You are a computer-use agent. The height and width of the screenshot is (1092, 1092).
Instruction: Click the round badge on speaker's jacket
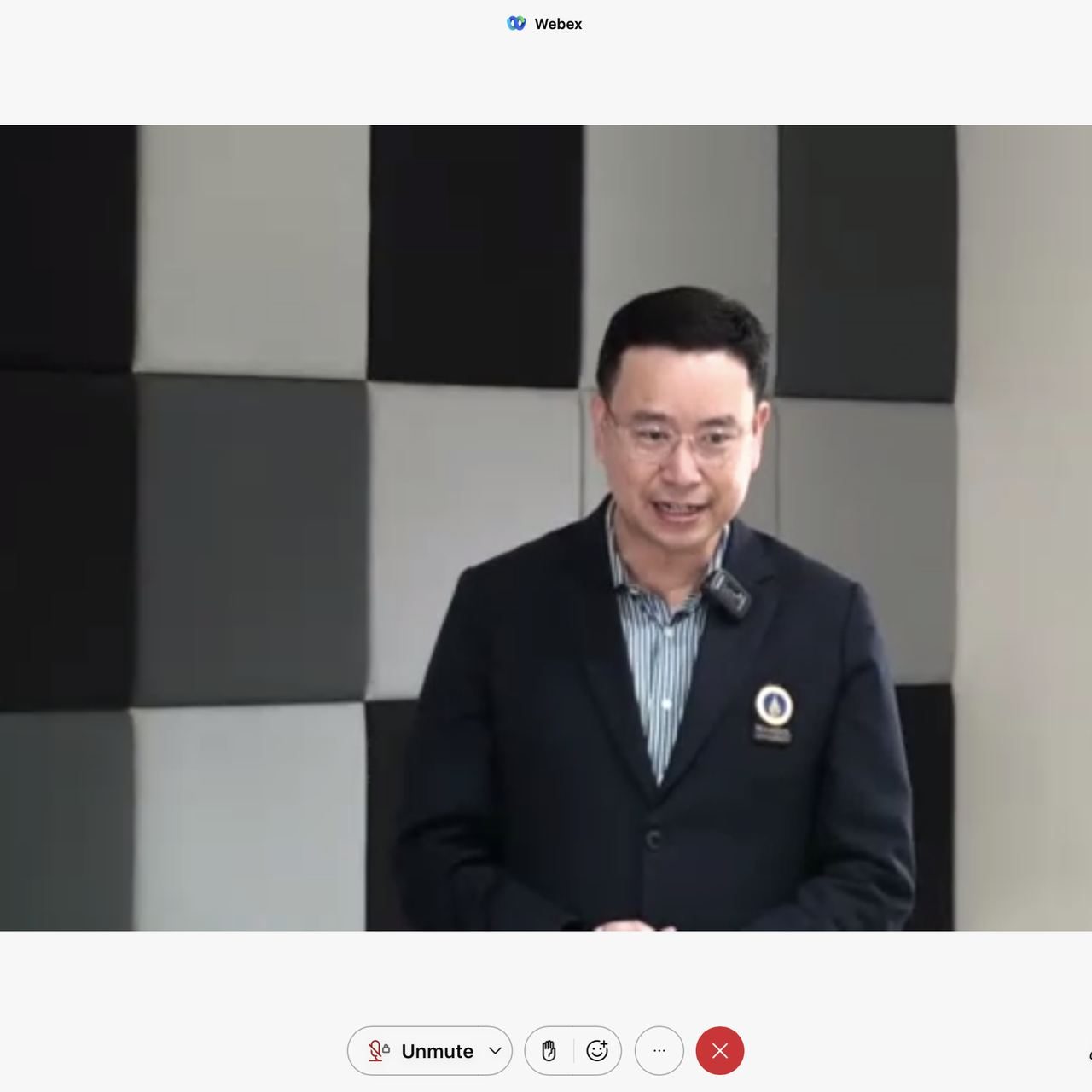pos(774,706)
